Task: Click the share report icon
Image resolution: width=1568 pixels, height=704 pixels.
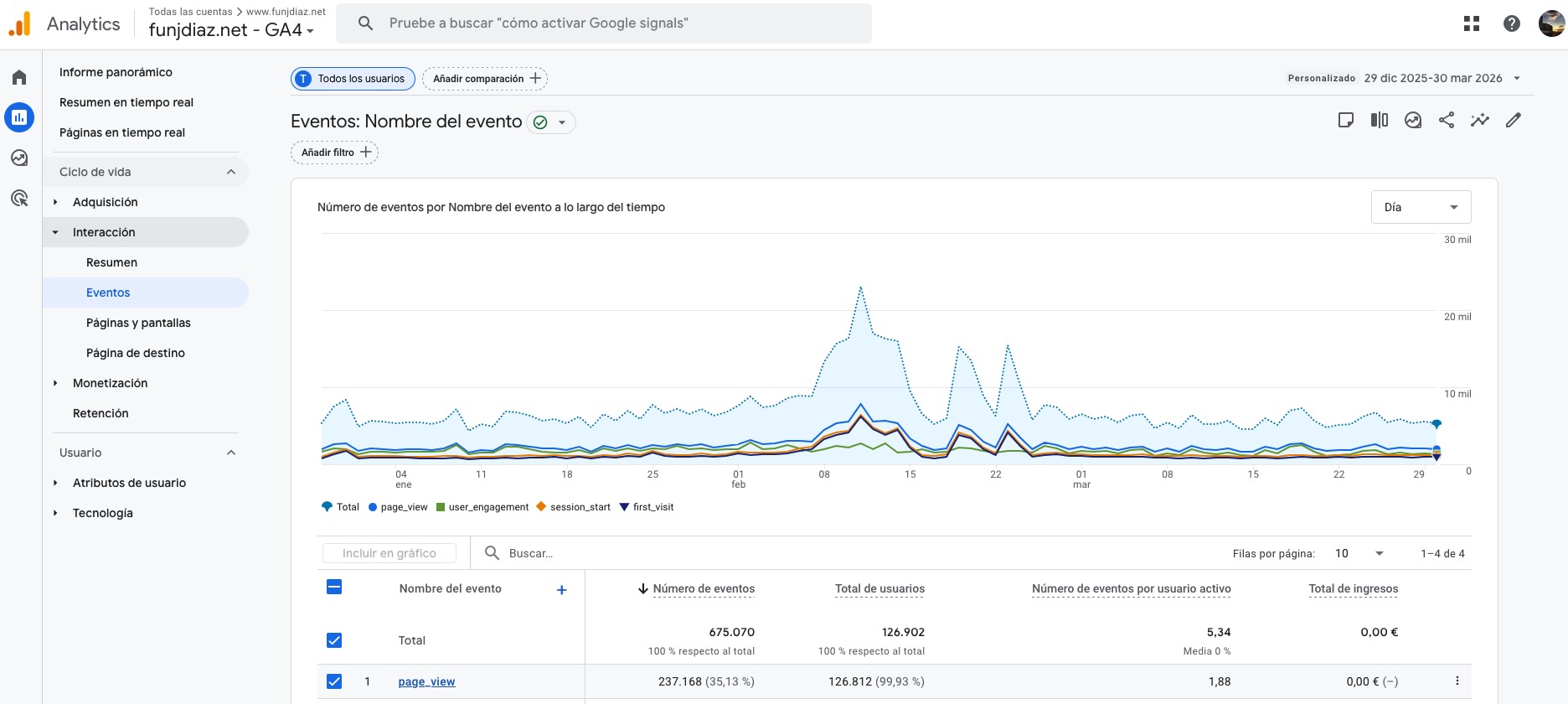Action: click(1447, 120)
